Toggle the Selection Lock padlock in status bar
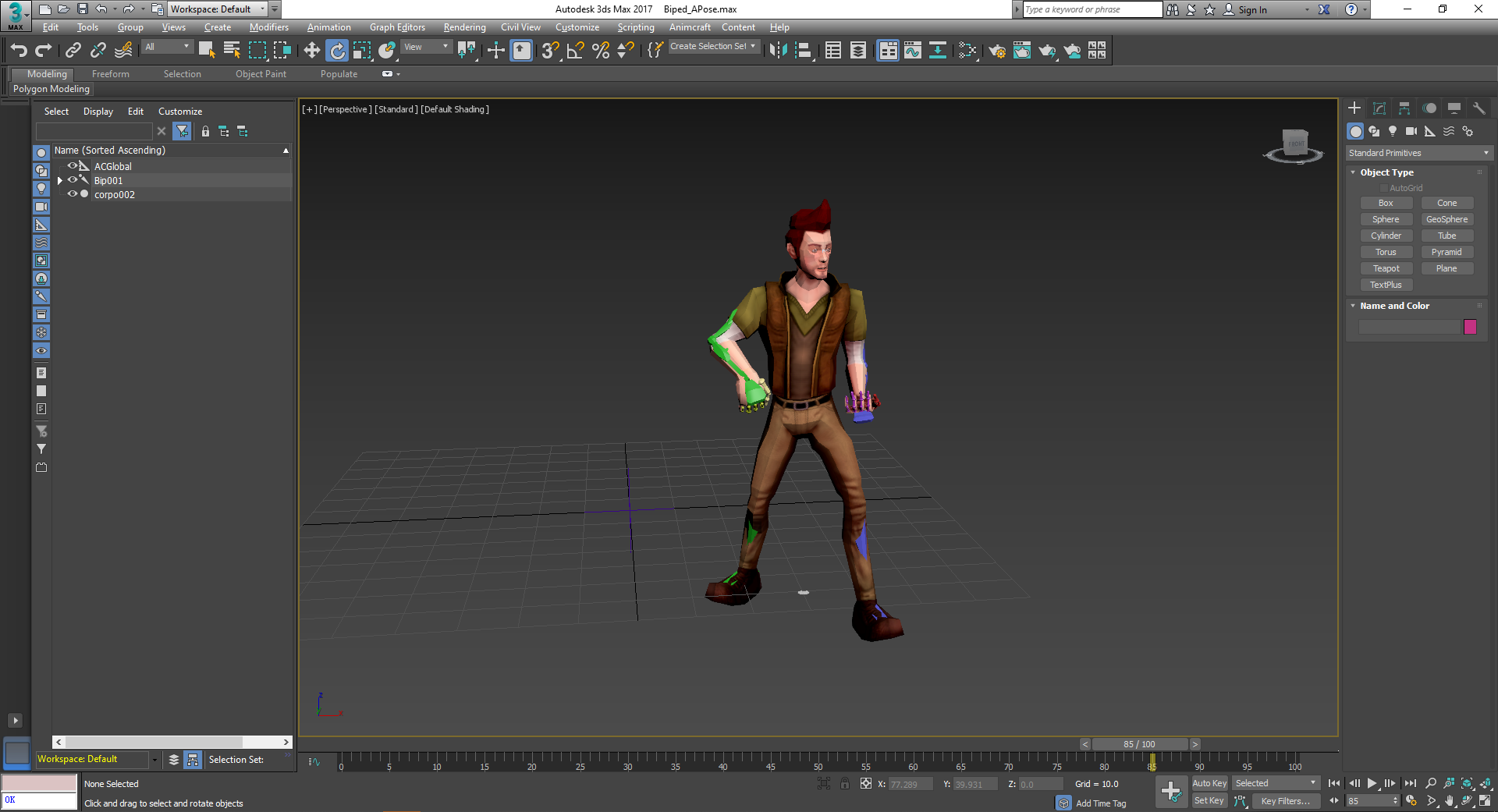 [845, 784]
